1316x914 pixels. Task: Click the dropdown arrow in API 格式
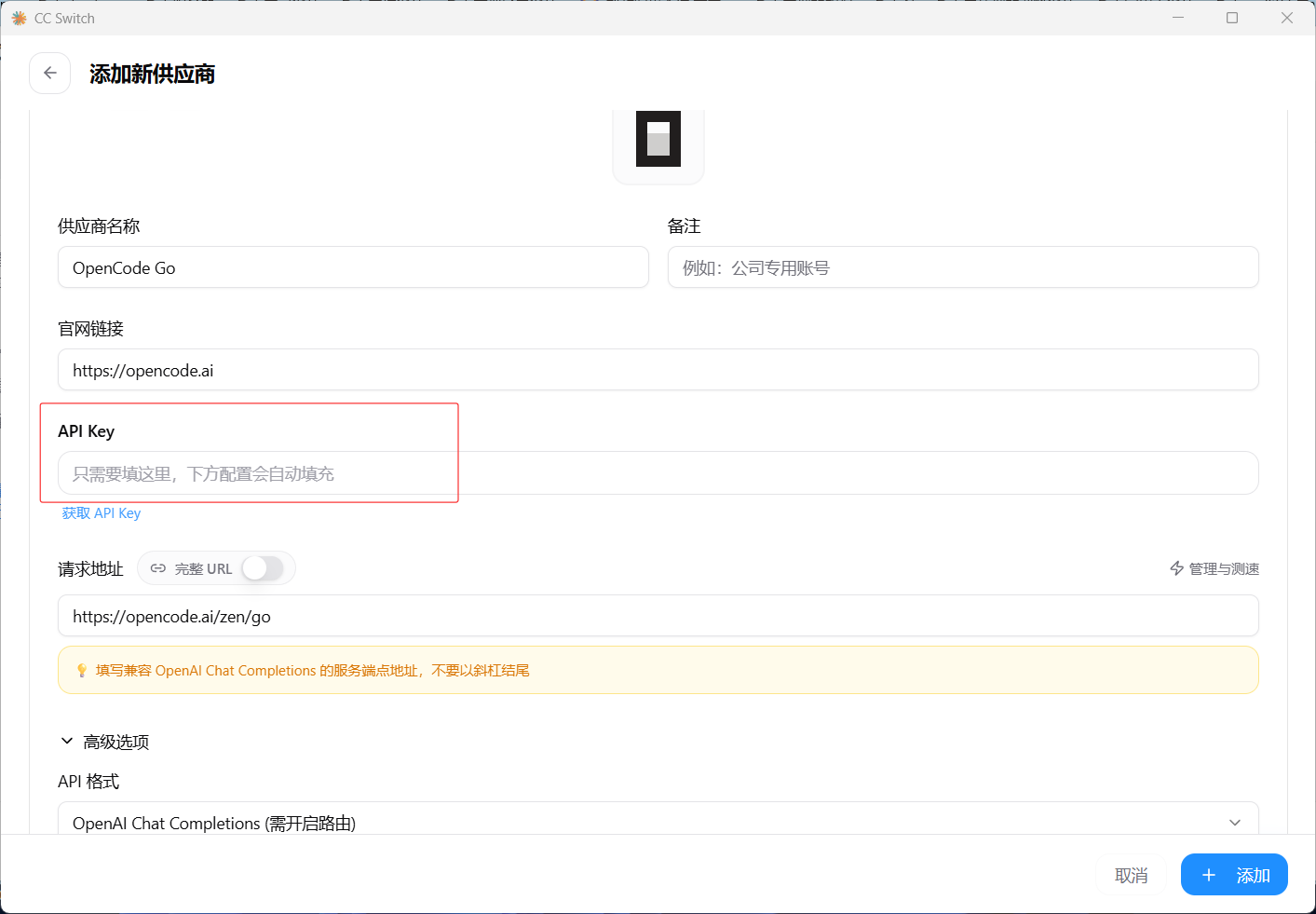pos(1235,823)
